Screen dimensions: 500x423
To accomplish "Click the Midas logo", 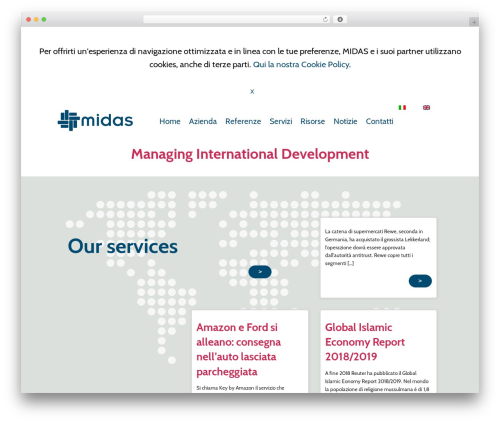I will (95, 120).
